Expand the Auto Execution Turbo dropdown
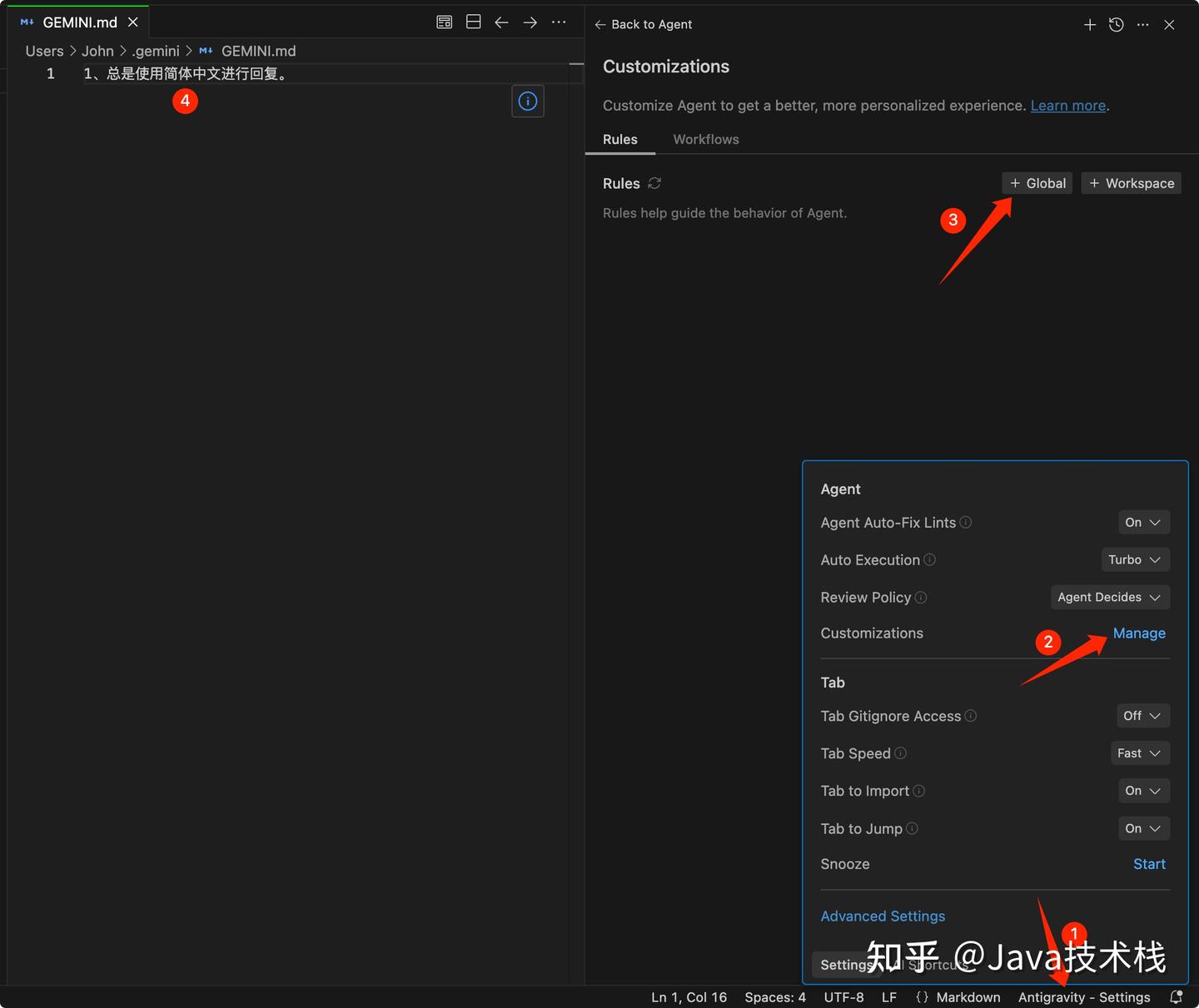The width and height of the screenshot is (1199, 1008). (x=1134, y=559)
